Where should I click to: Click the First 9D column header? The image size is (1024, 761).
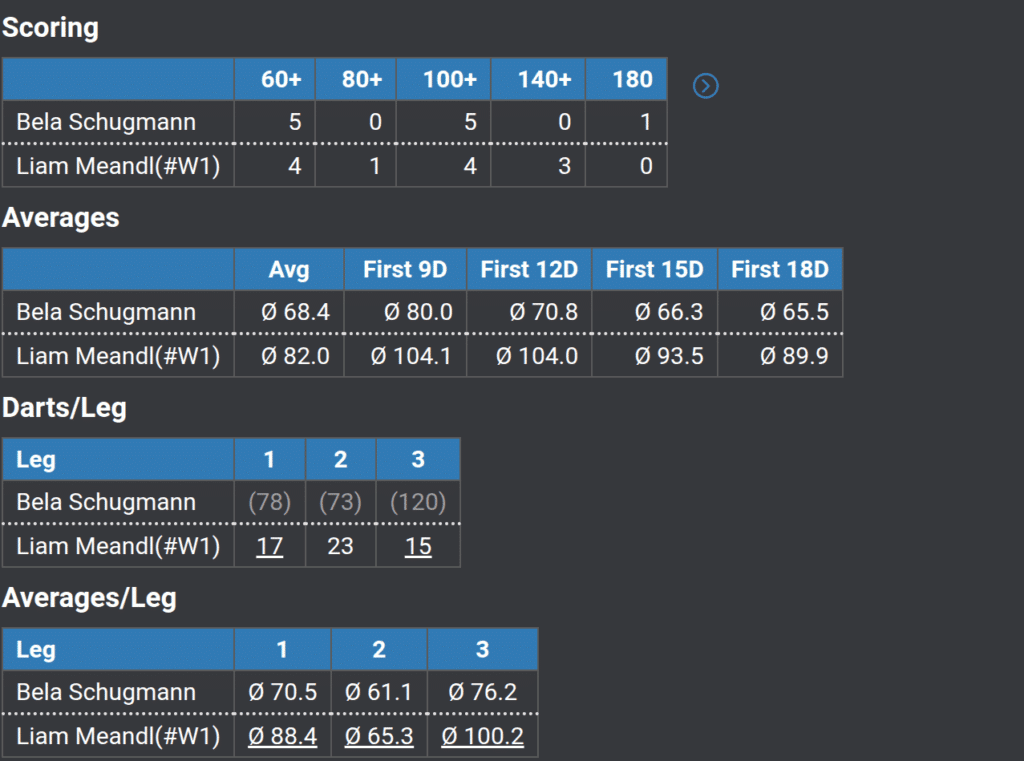click(x=405, y=270)
